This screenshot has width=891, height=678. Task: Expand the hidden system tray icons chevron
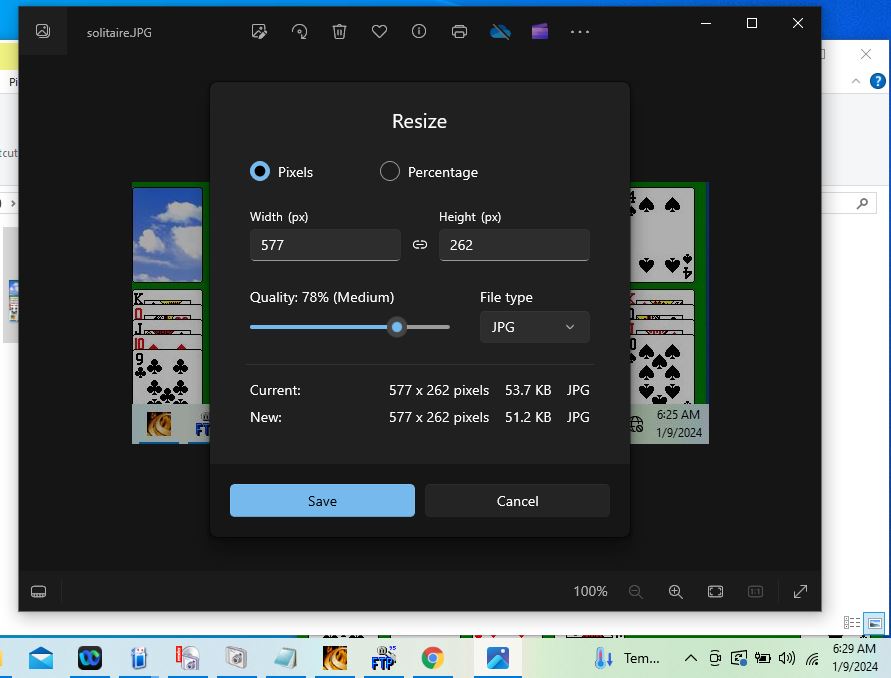point(690,658)
